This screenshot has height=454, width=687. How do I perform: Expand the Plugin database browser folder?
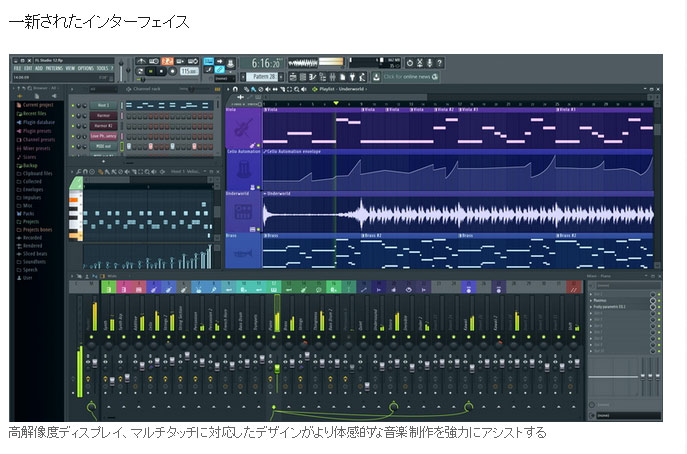click(39, 120)
